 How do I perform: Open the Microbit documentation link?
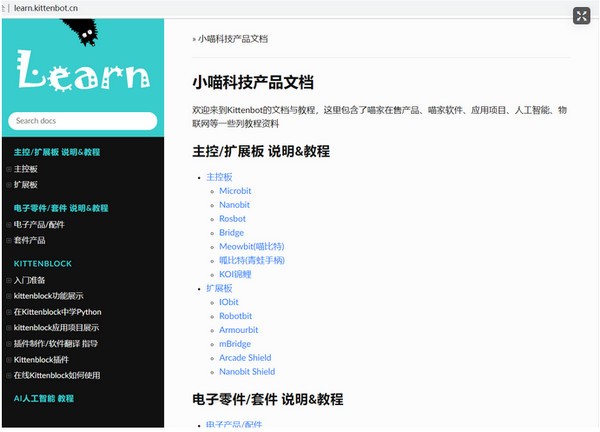coord(235,190)
